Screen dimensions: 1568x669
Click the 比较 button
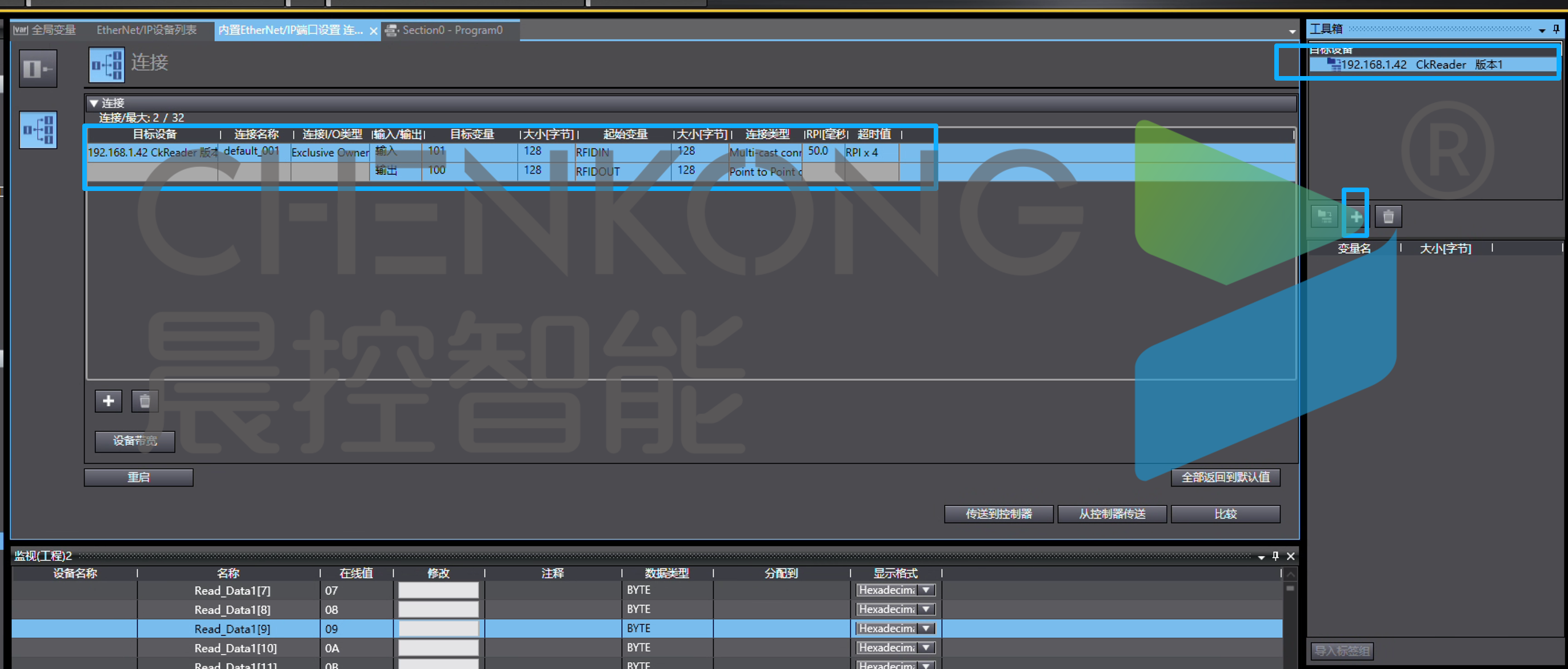[1225, 513]
